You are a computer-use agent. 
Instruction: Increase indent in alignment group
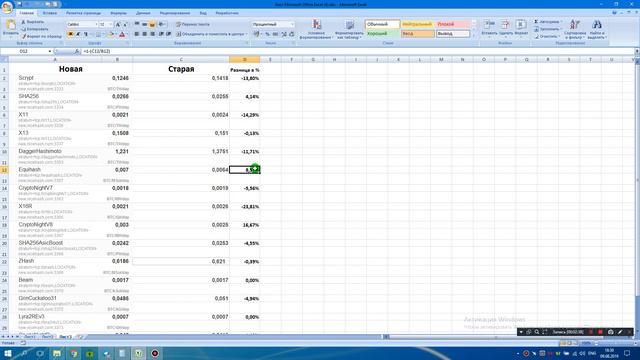169,34
